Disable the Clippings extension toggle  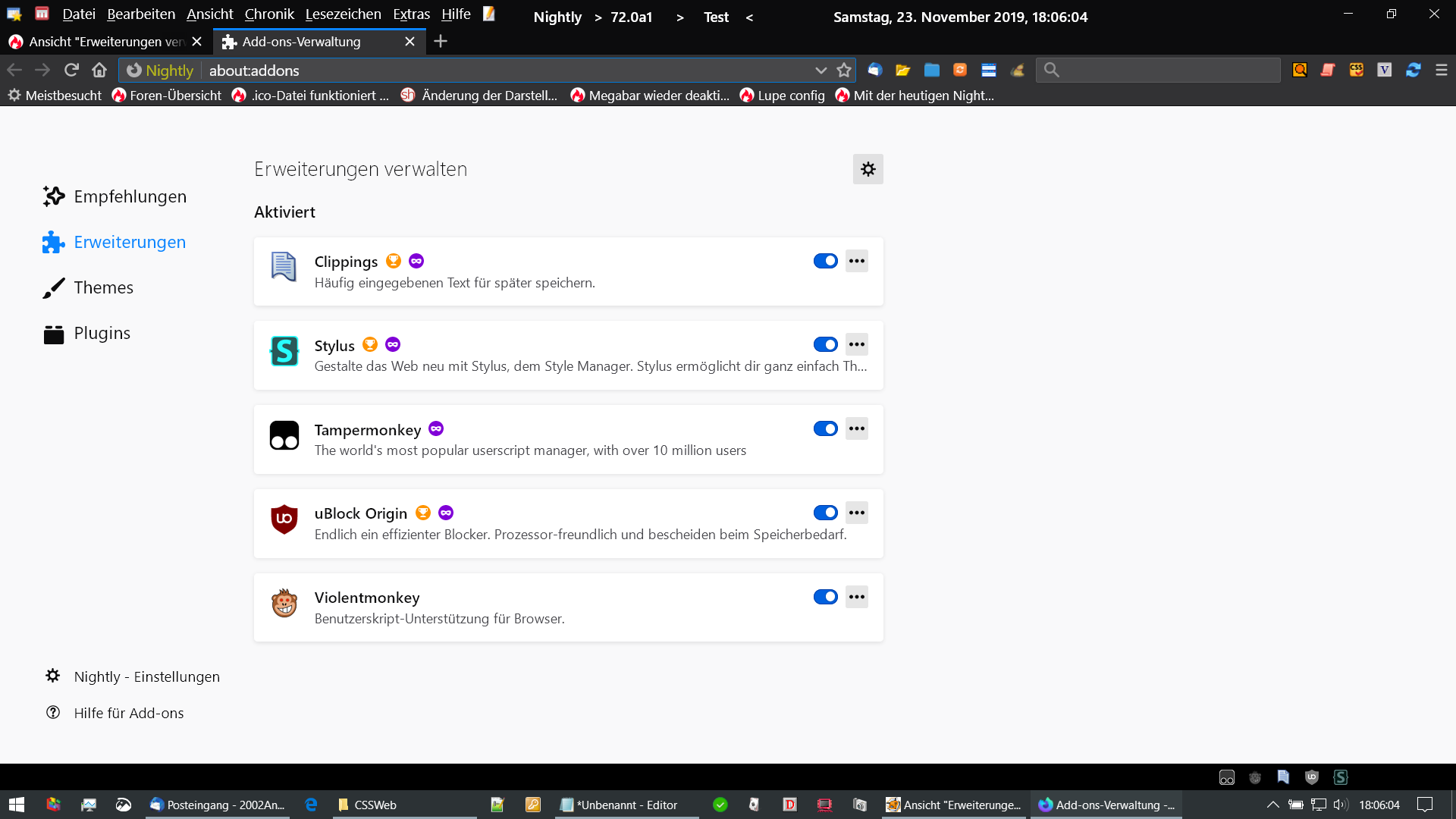point(825,261)
